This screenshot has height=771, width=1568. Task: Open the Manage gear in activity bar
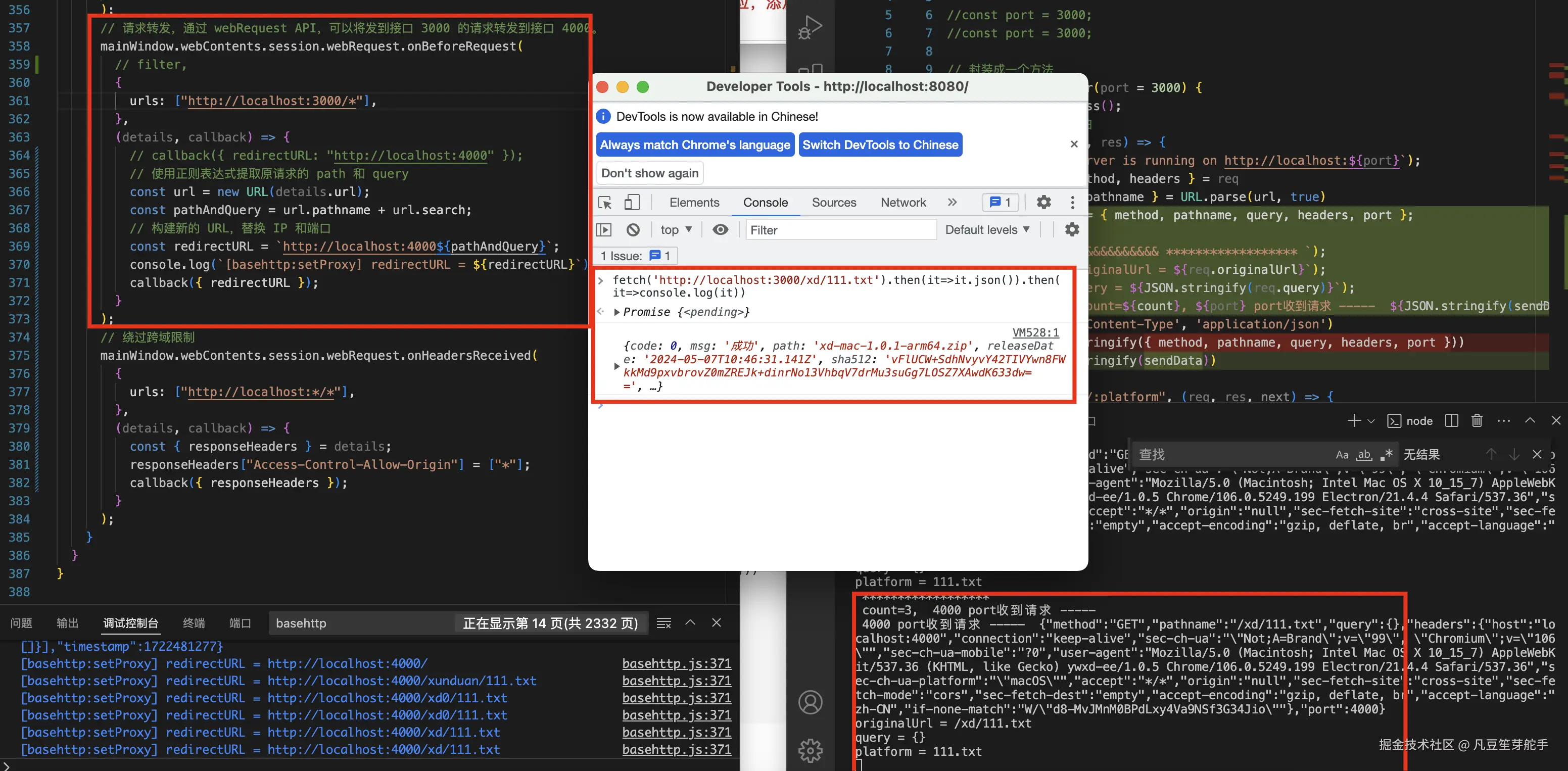tap(810, 750)
